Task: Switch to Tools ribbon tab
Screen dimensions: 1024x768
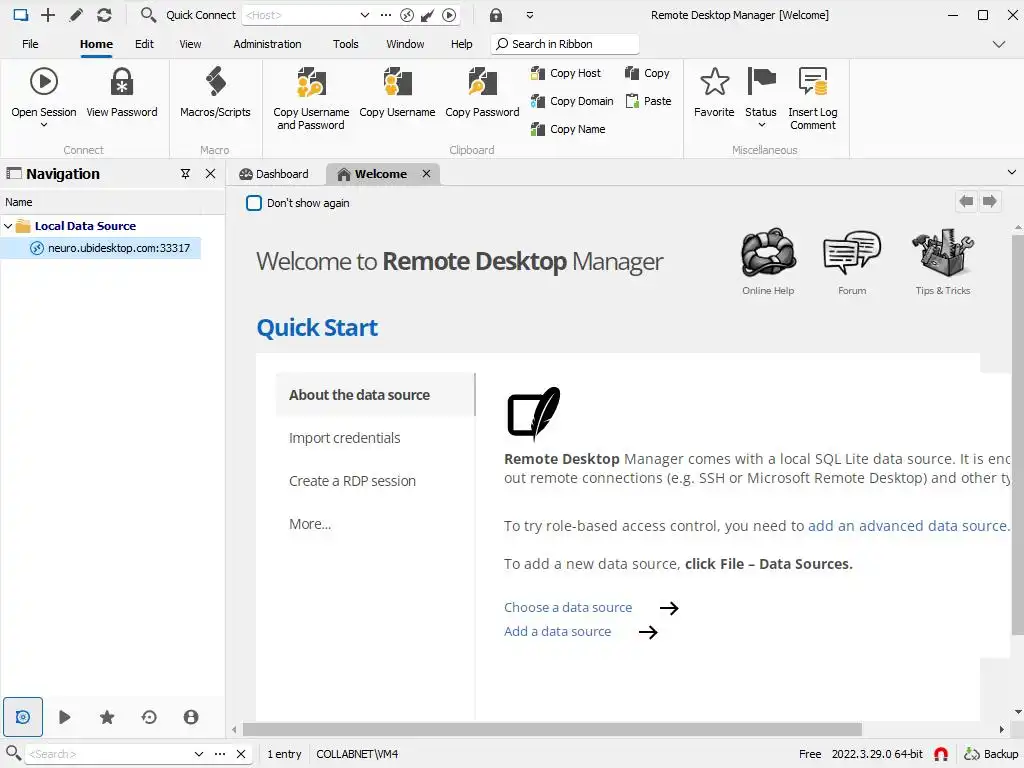Action: pos(345,44)
